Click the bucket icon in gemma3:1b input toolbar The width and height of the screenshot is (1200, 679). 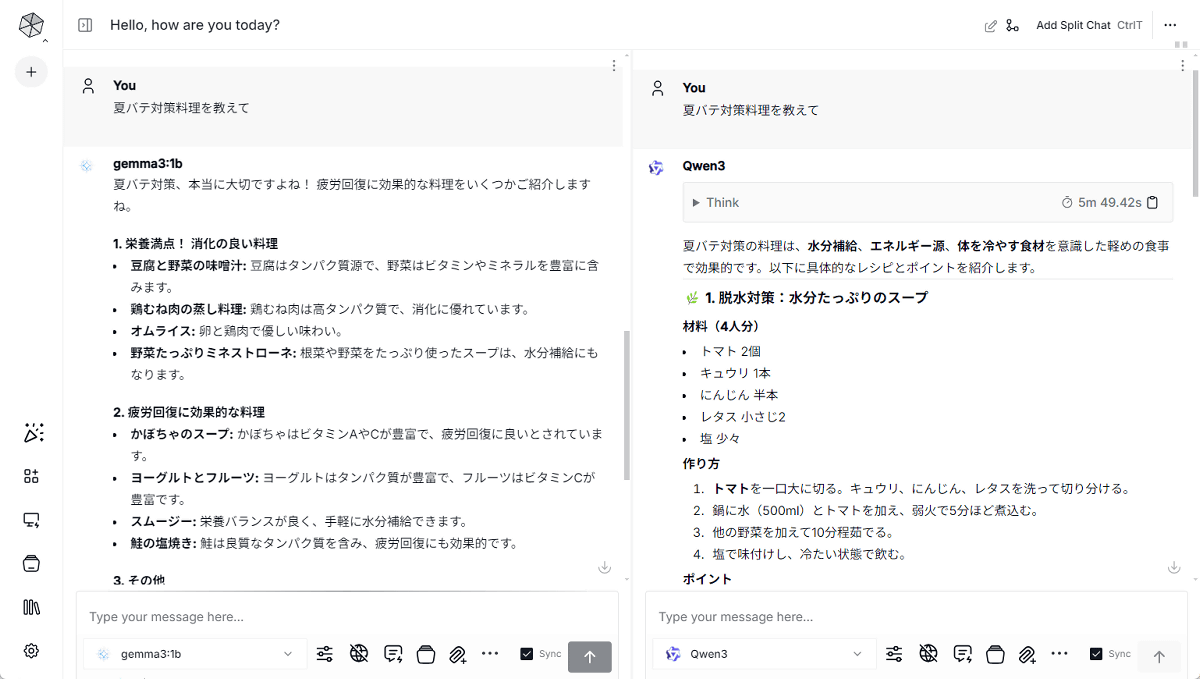[425, 654]
